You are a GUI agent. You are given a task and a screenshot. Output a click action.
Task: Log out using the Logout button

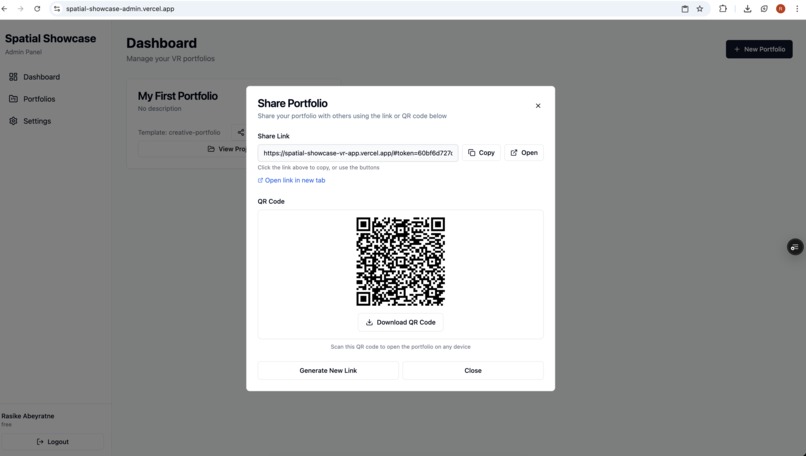pyautogui.click(x=52, y=442)
